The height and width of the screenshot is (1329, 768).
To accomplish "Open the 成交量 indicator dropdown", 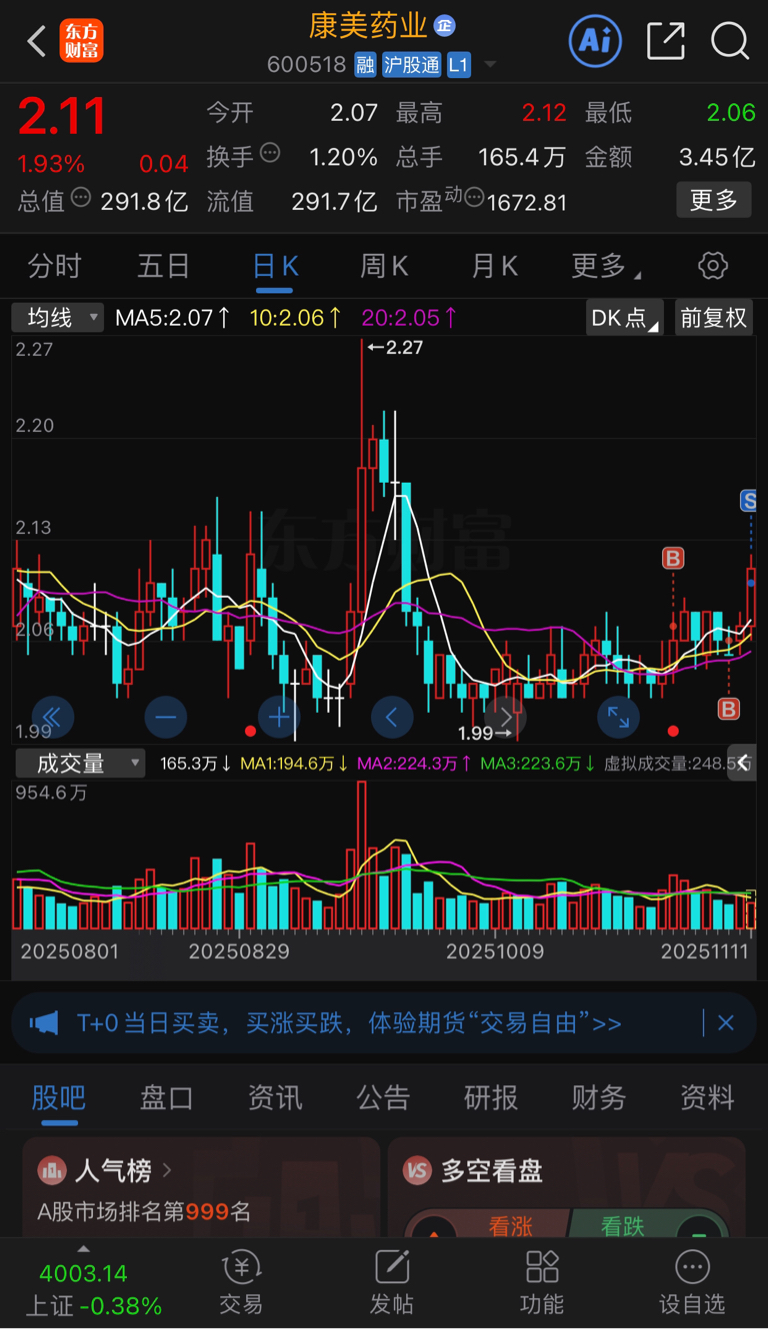I will click(x=80, y=763).
